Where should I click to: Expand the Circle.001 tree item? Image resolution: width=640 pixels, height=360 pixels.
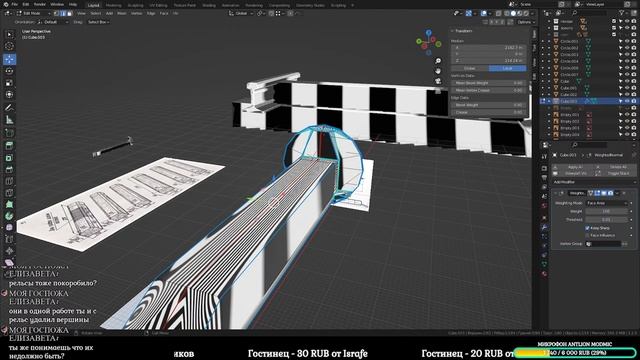(x=549, y=41)
